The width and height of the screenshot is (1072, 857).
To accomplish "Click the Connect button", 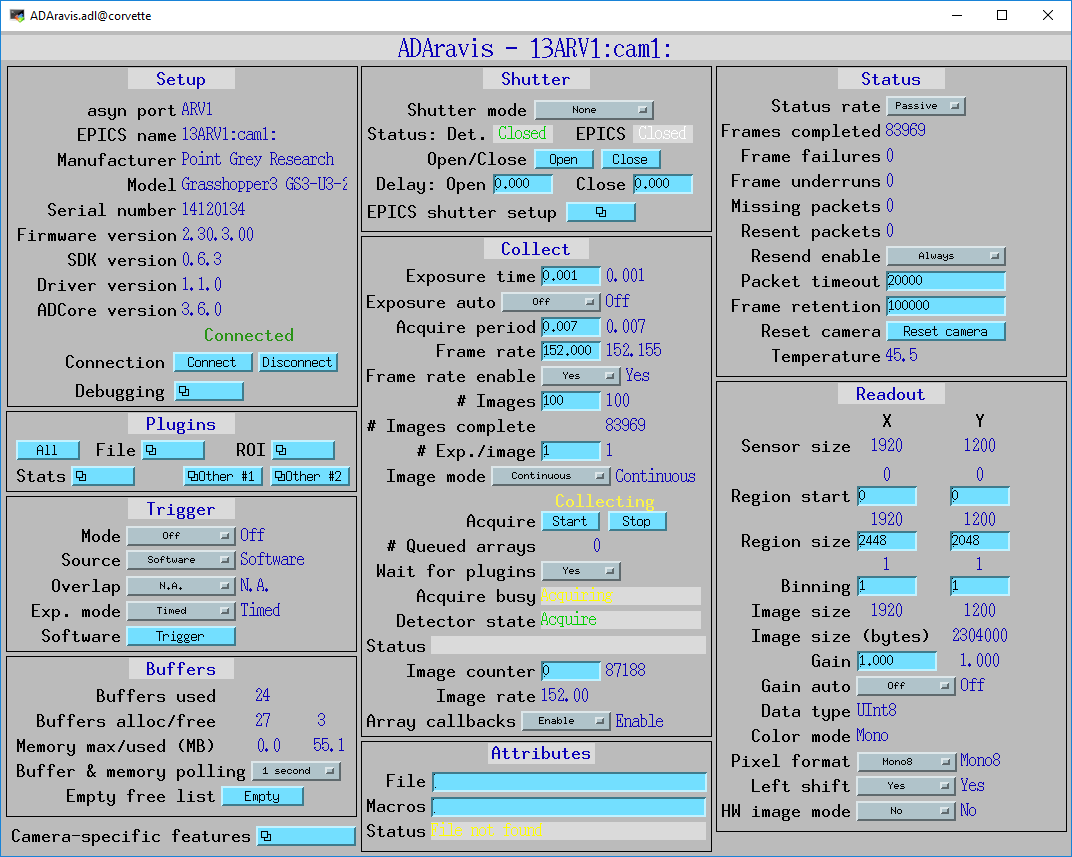I will 212,362.
